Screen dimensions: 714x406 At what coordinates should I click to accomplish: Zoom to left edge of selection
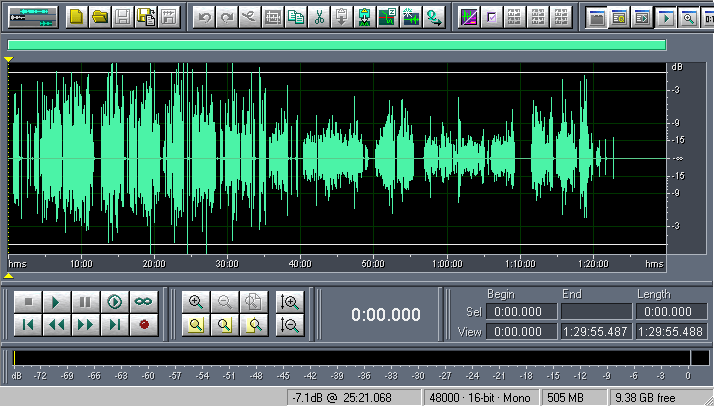pyautogui.click(x=224, y=325)
